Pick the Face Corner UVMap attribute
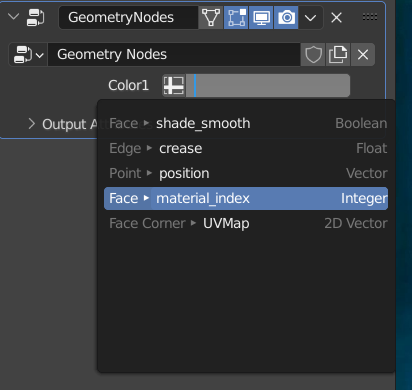Screen dimensions: 412x390 pos(246,224)
